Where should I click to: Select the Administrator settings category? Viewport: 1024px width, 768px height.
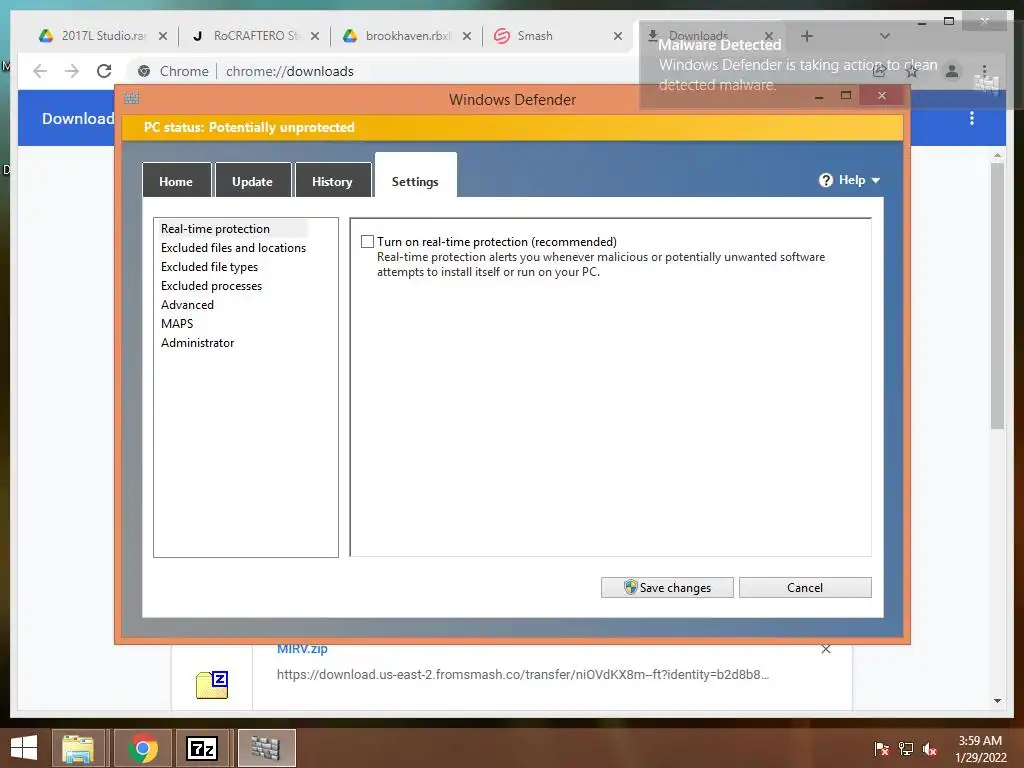pyautogui.click(x=197, y=342)
